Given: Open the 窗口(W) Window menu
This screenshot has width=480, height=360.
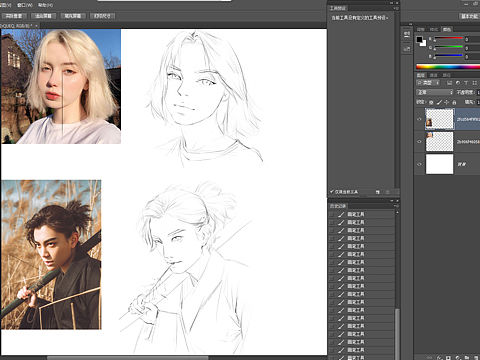Looking at the screenshot, I should click(25, 5).
